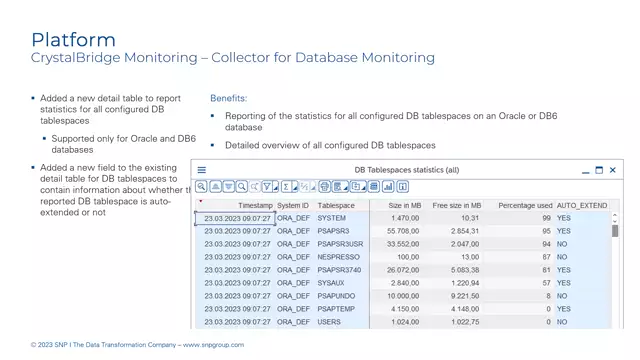Click the scrollbar up arrow

tap(615, 215)
